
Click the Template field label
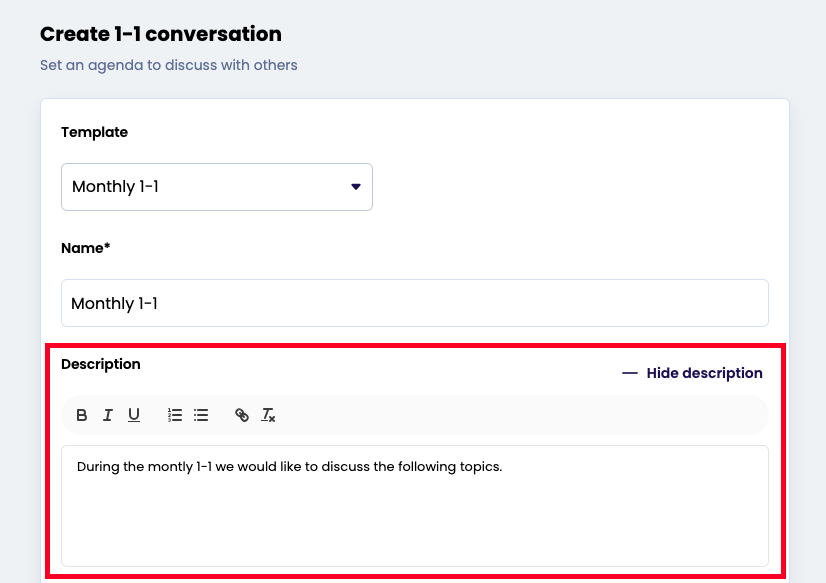click(94, 132)
